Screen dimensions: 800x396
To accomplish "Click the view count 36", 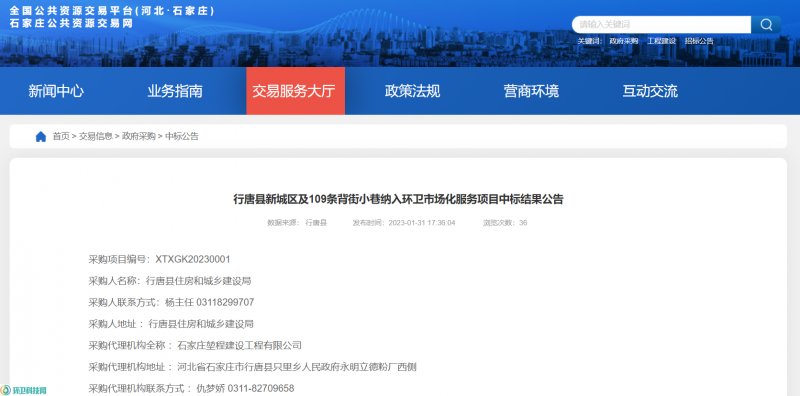I will click(x=523, y=223).
